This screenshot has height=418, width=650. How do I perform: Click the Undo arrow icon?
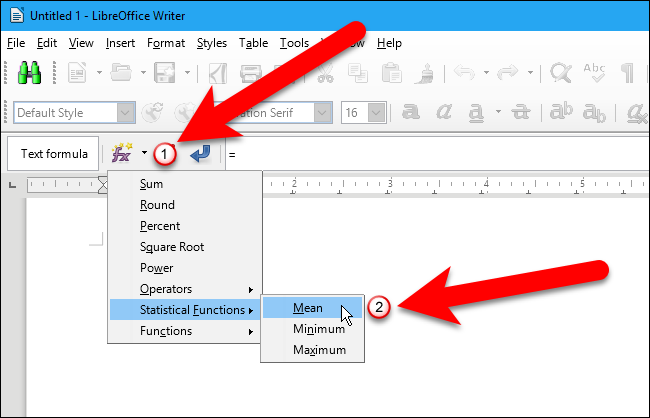pos(464,72)
